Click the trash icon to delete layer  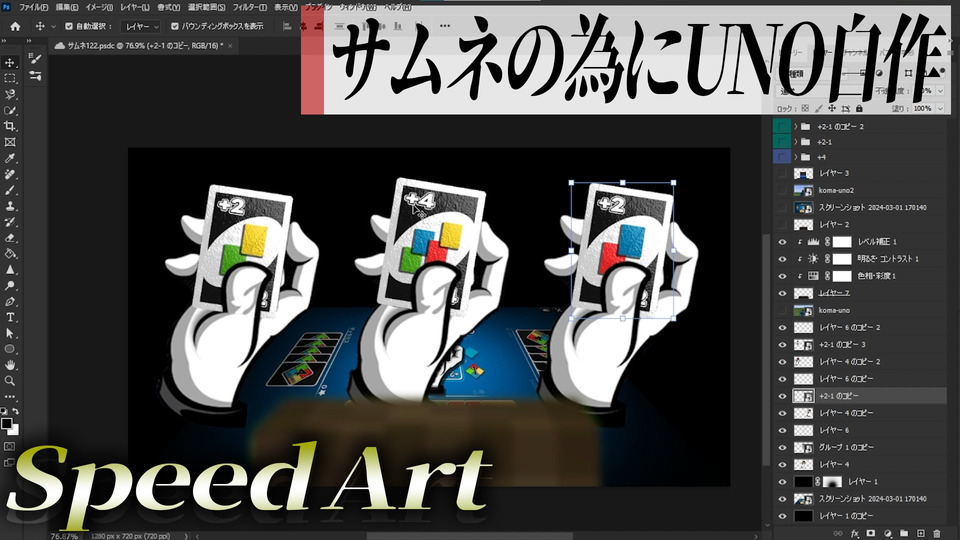click(x=937, y=533)
